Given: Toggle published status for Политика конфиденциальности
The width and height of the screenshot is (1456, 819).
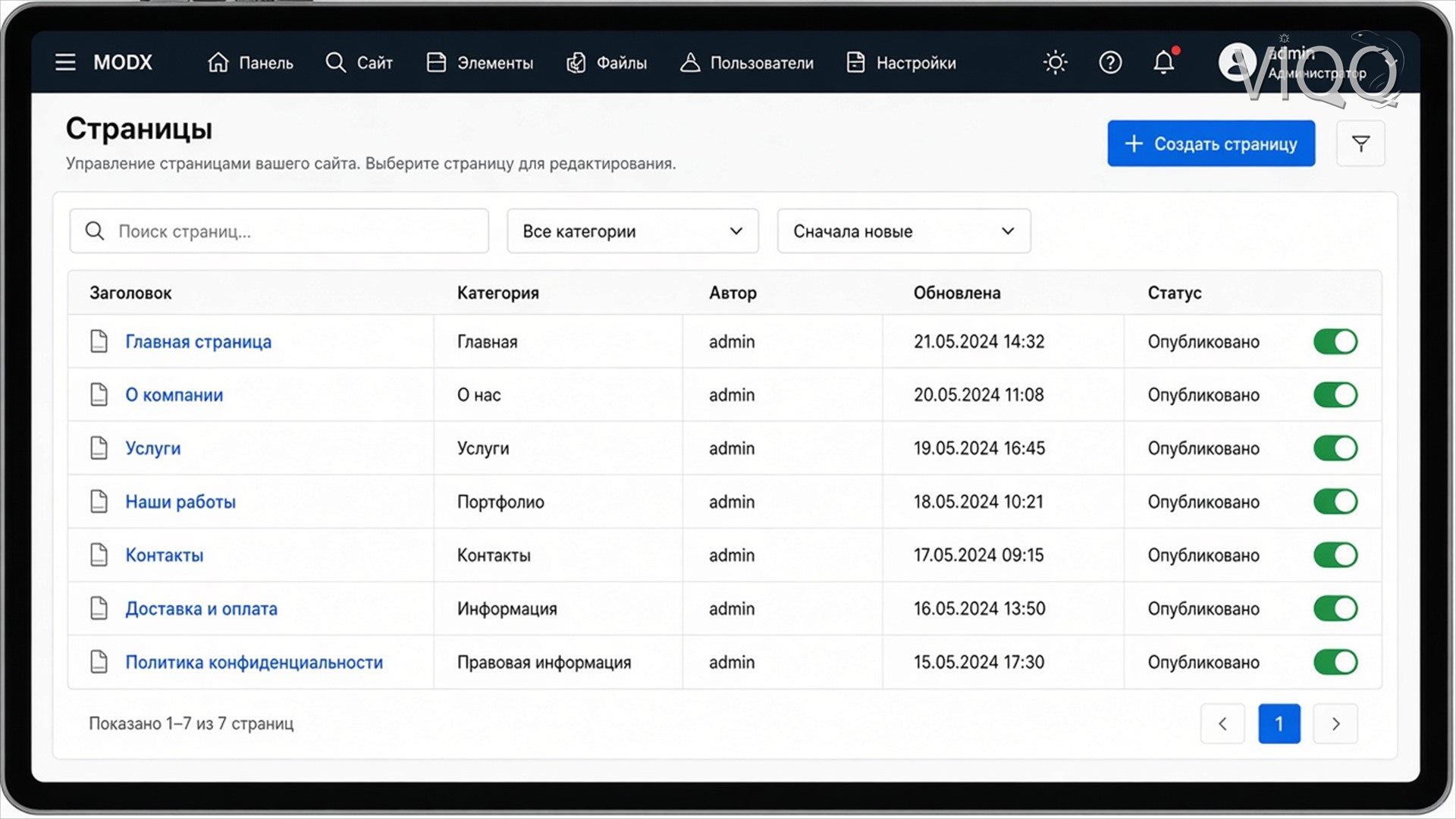Looking at the screenshot, I should click(1335, 662).
